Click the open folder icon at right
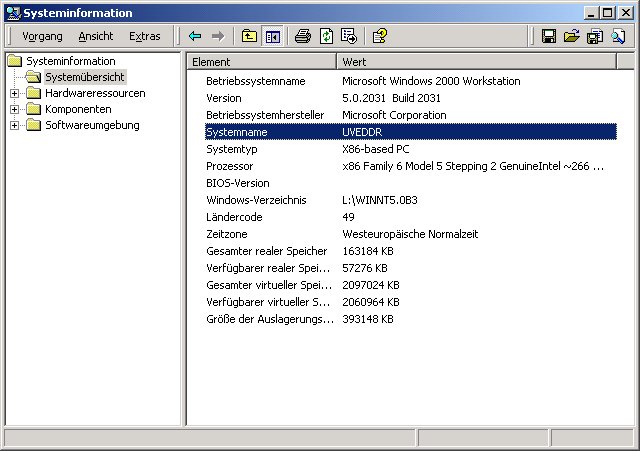 [x=572, y=36]
